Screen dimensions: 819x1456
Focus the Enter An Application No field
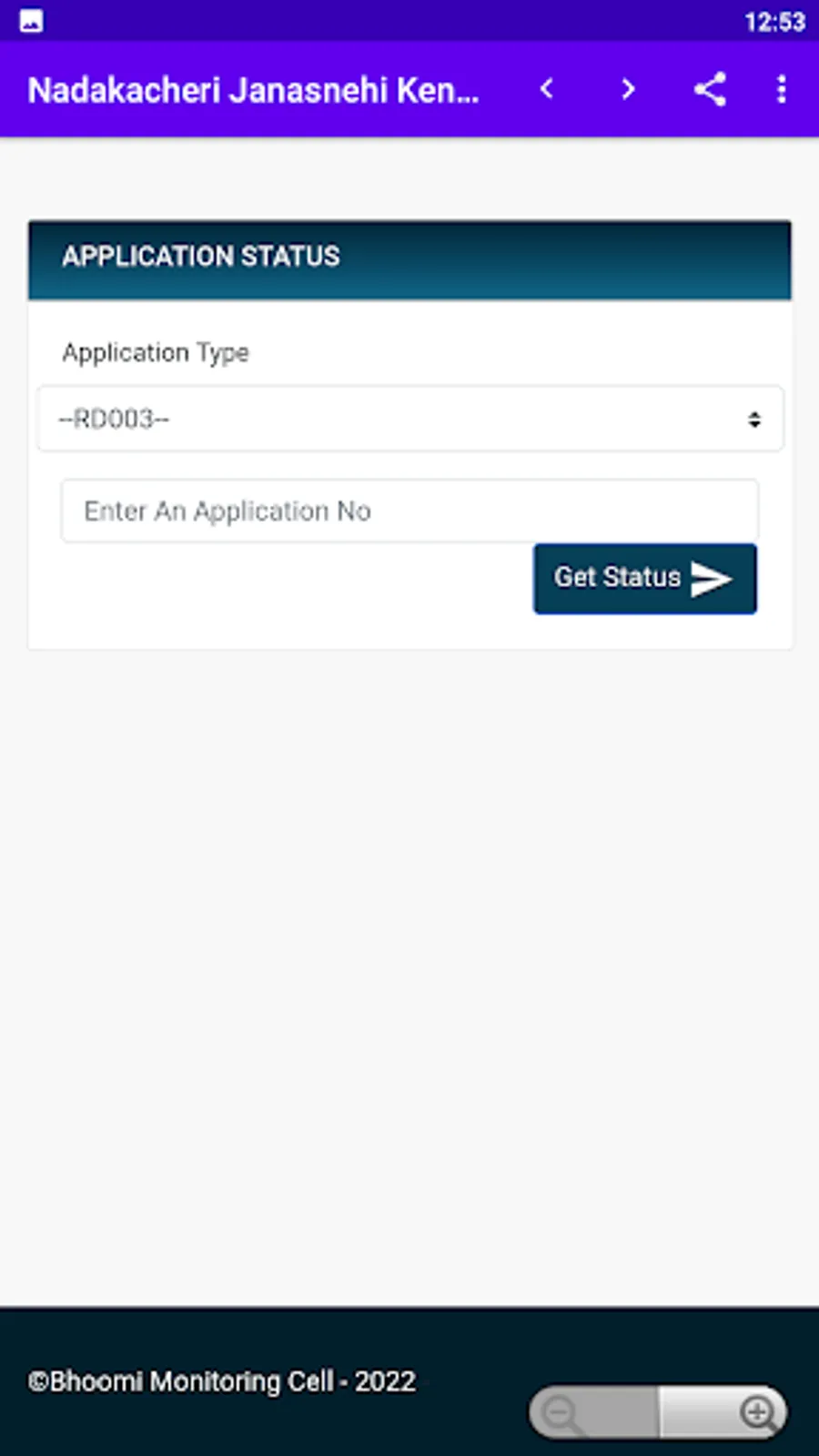409,511
